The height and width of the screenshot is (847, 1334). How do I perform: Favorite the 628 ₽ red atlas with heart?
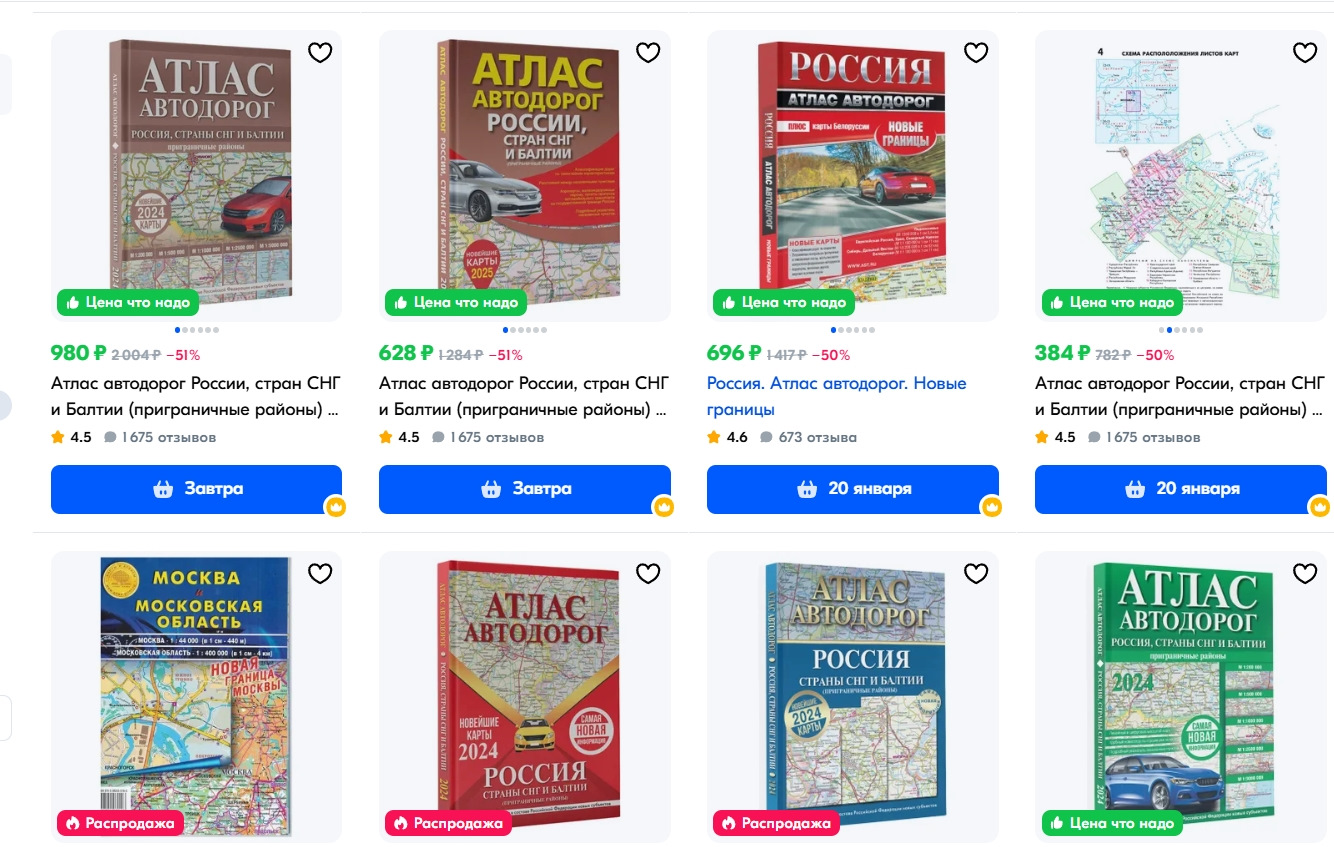pyautogui.click(x=648, y=52)
